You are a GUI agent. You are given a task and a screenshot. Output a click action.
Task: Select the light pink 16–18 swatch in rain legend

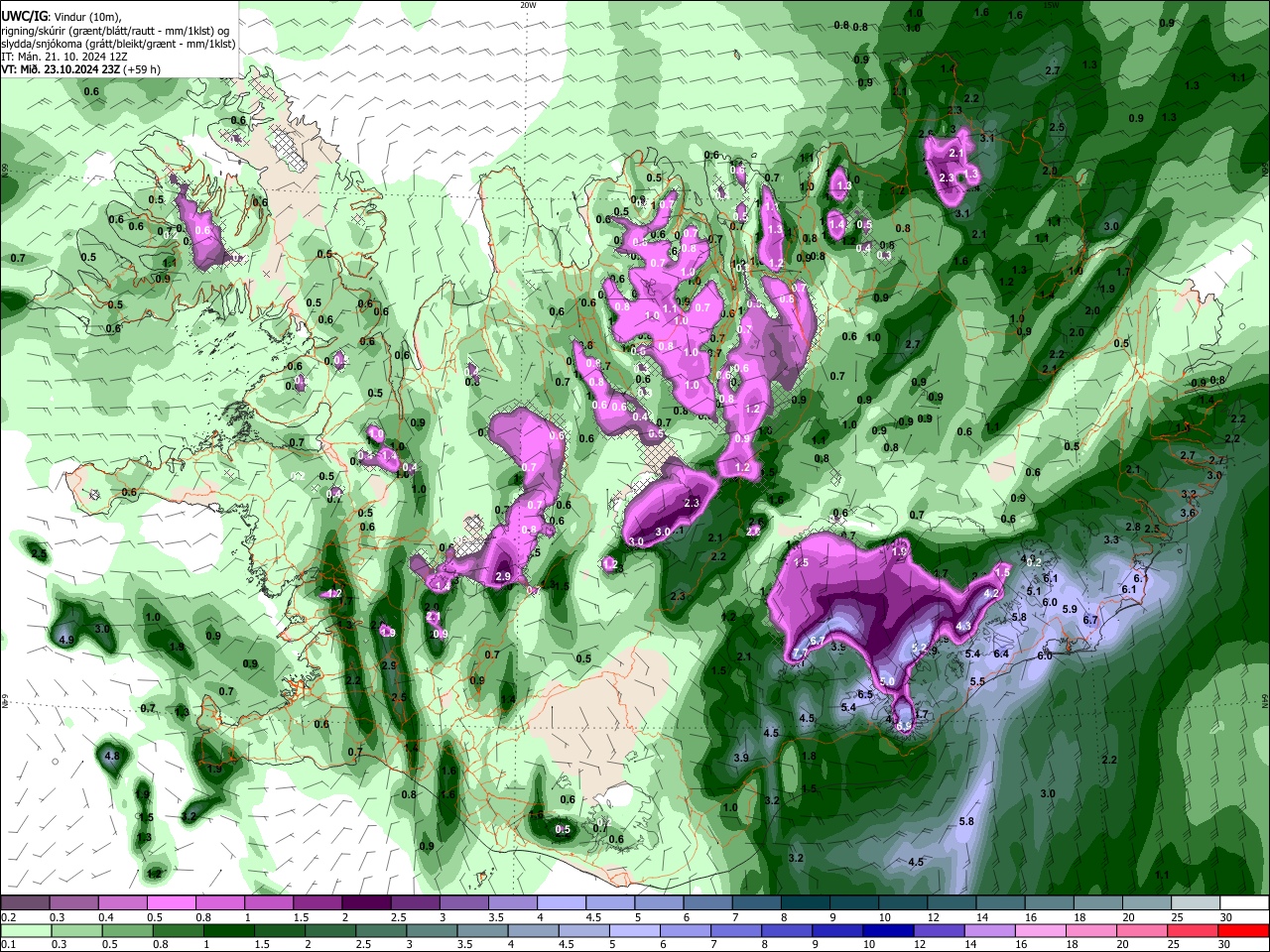pyautogui.click(x=1040, y=930)
